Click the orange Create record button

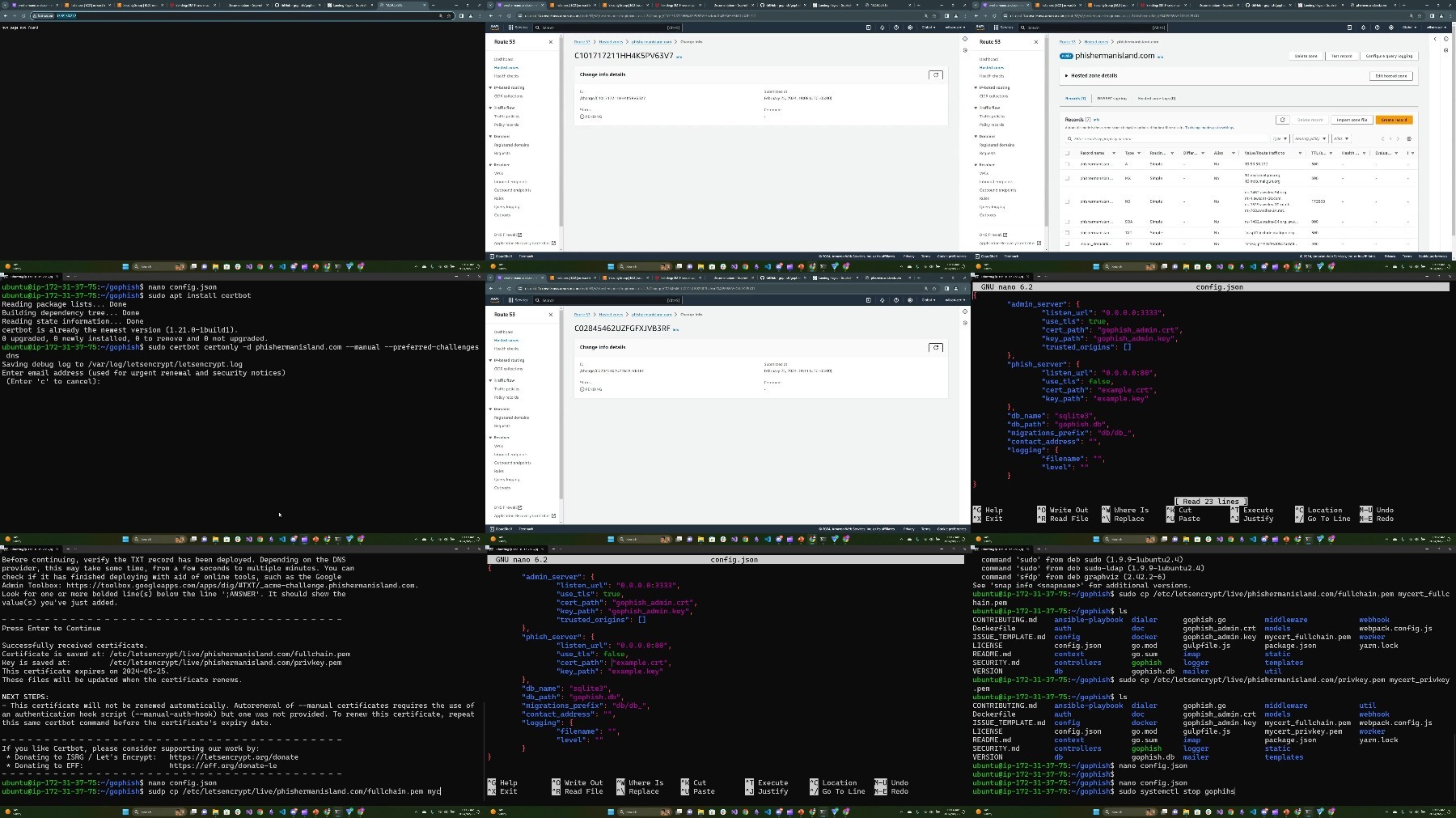[x=1394, y=120]
